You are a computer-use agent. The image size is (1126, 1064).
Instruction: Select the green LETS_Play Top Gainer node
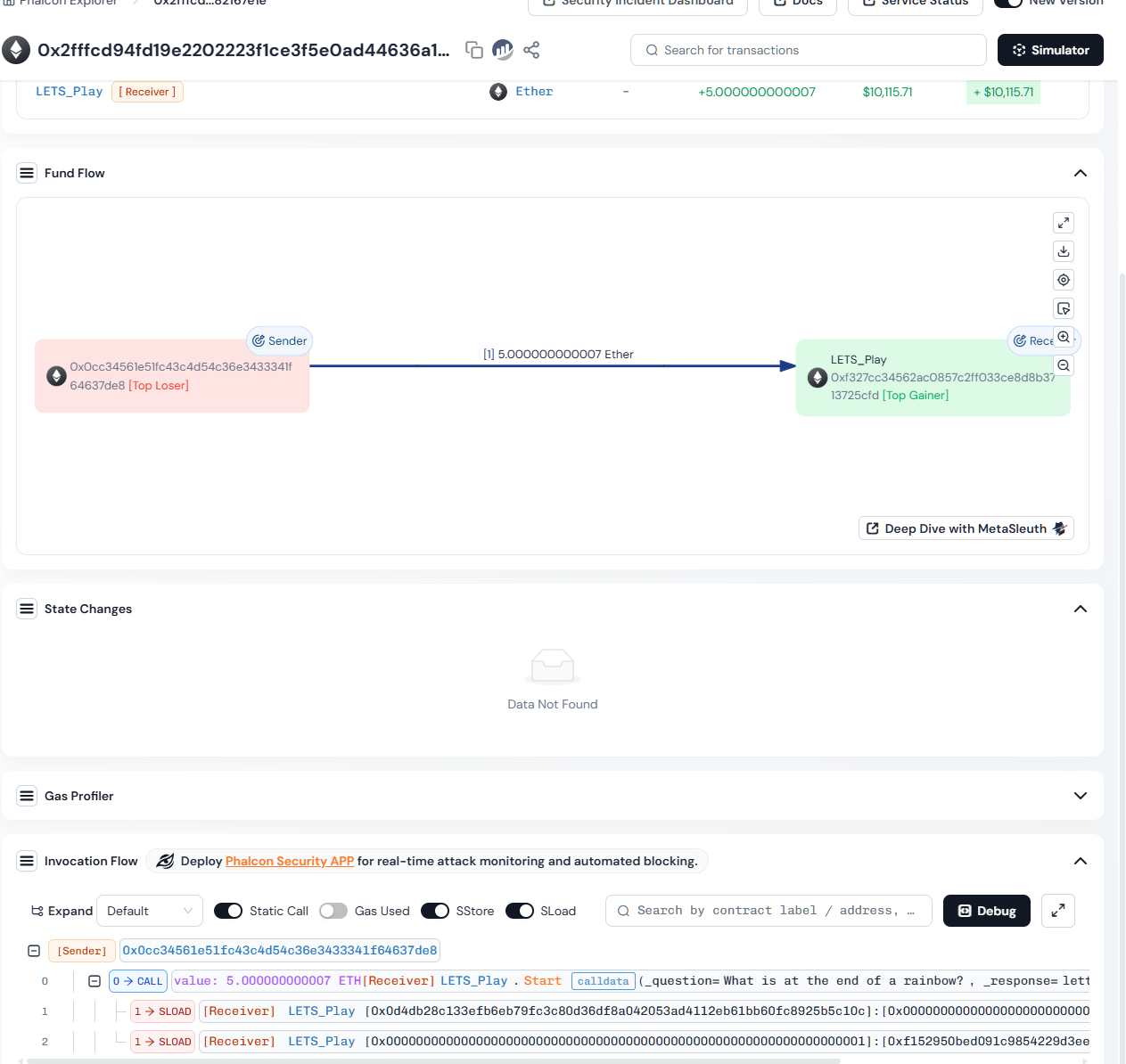click(x=933, y=378)
